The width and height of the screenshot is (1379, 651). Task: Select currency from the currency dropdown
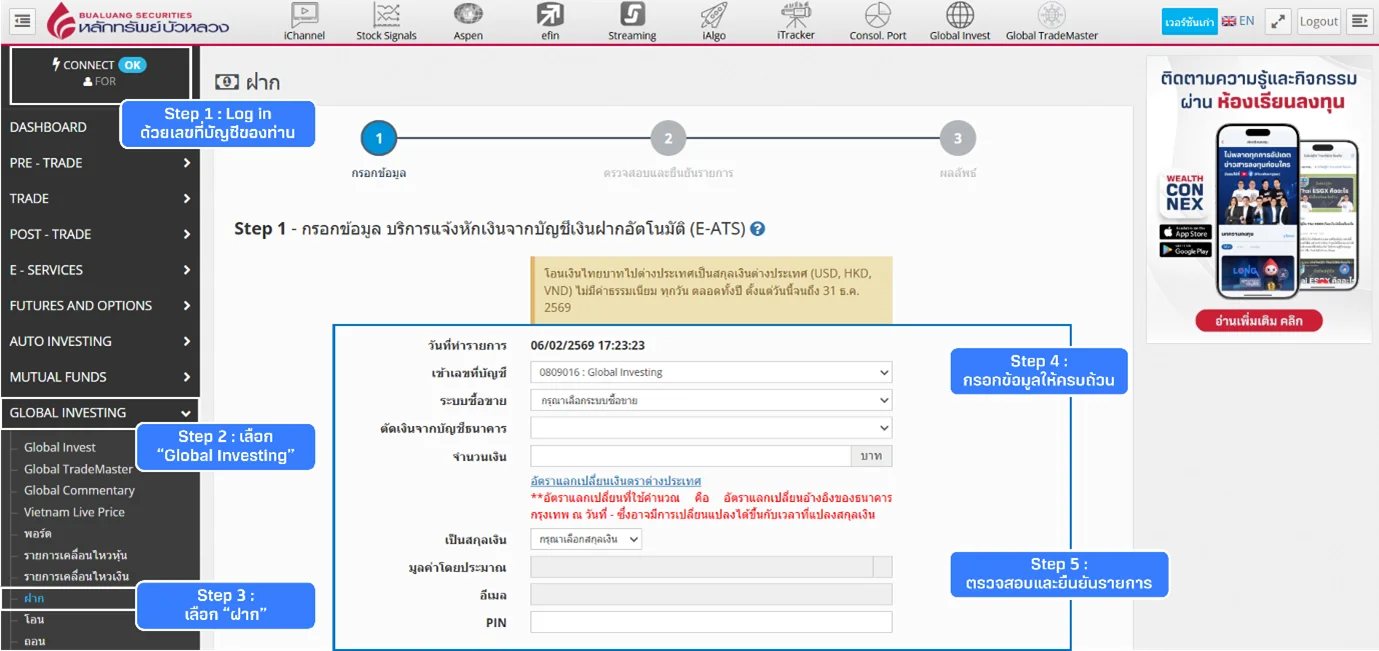[586, 539]
